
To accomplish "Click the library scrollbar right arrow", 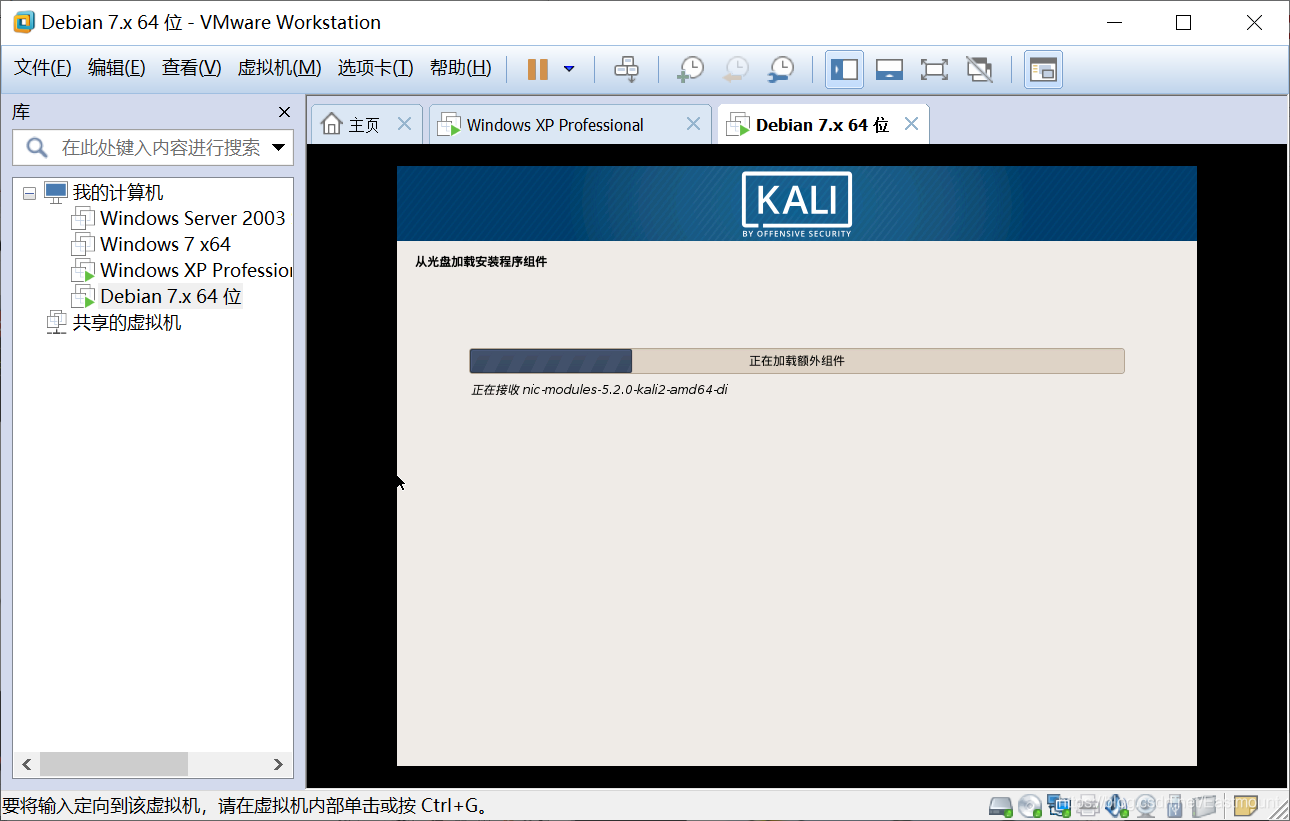I will [x=278, y=764].
